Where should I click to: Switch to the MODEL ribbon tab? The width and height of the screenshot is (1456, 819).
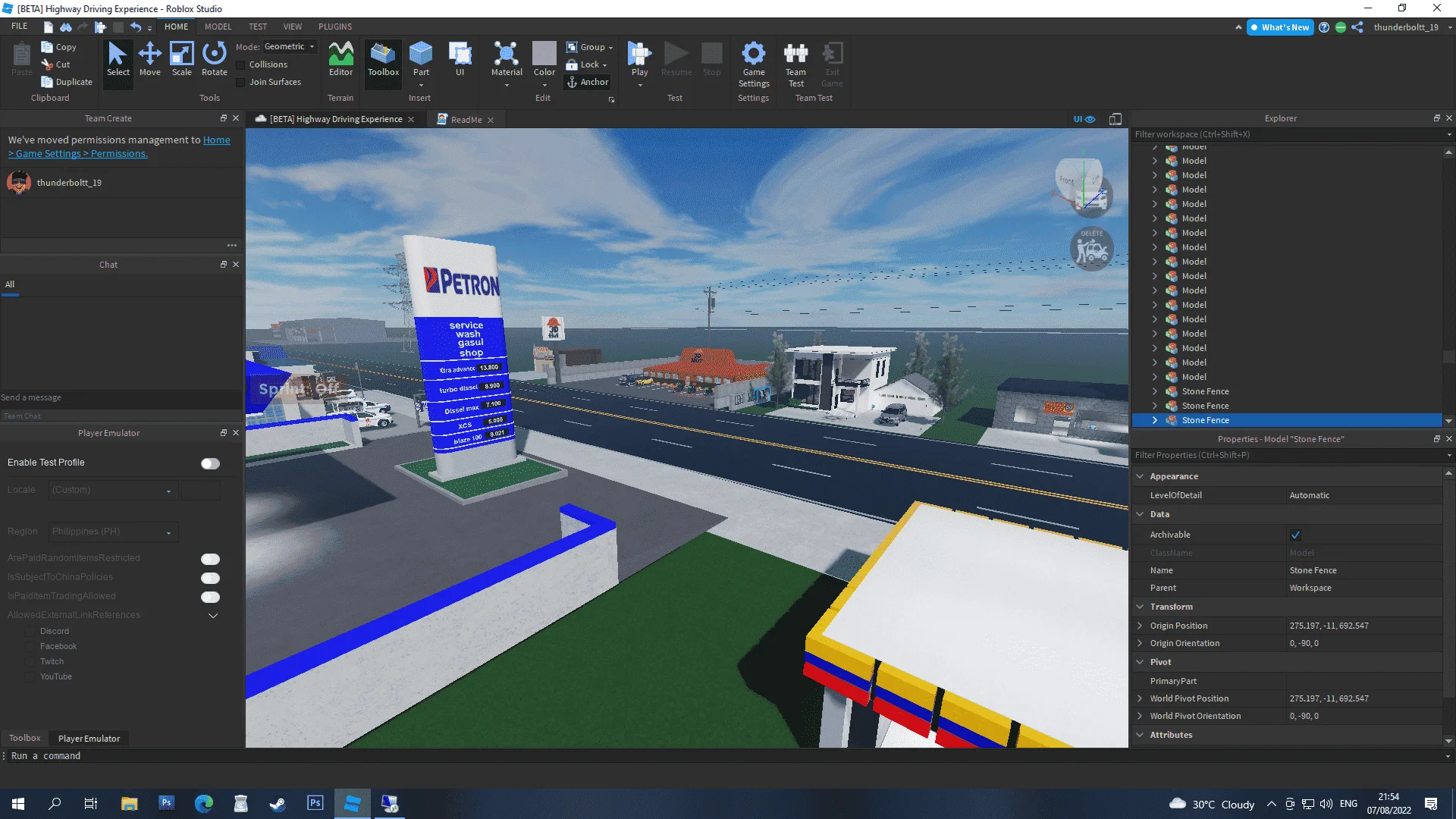218,27
